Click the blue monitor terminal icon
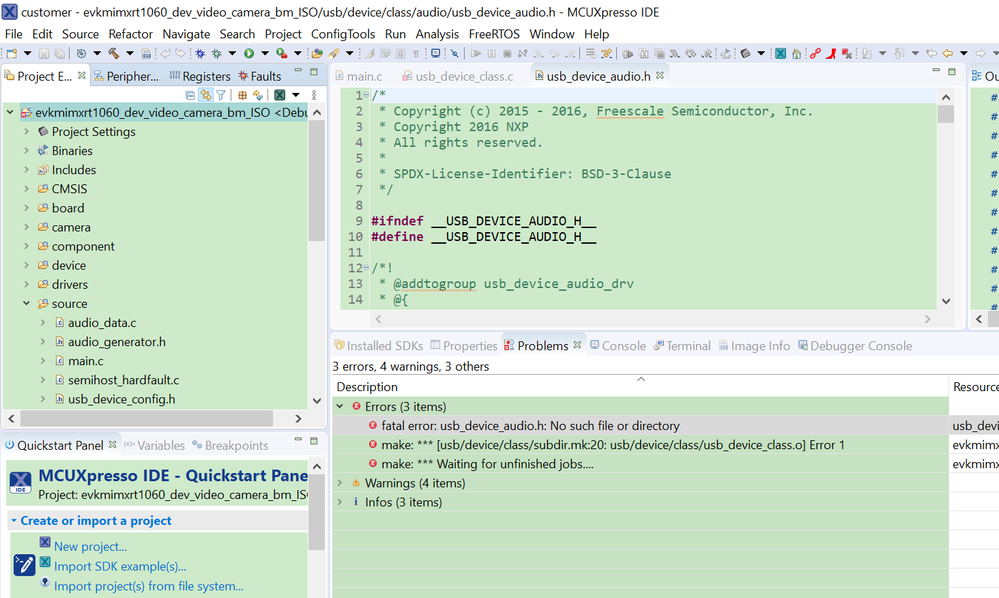The height and width of the screenshot is (598, 999). point(435,53)
